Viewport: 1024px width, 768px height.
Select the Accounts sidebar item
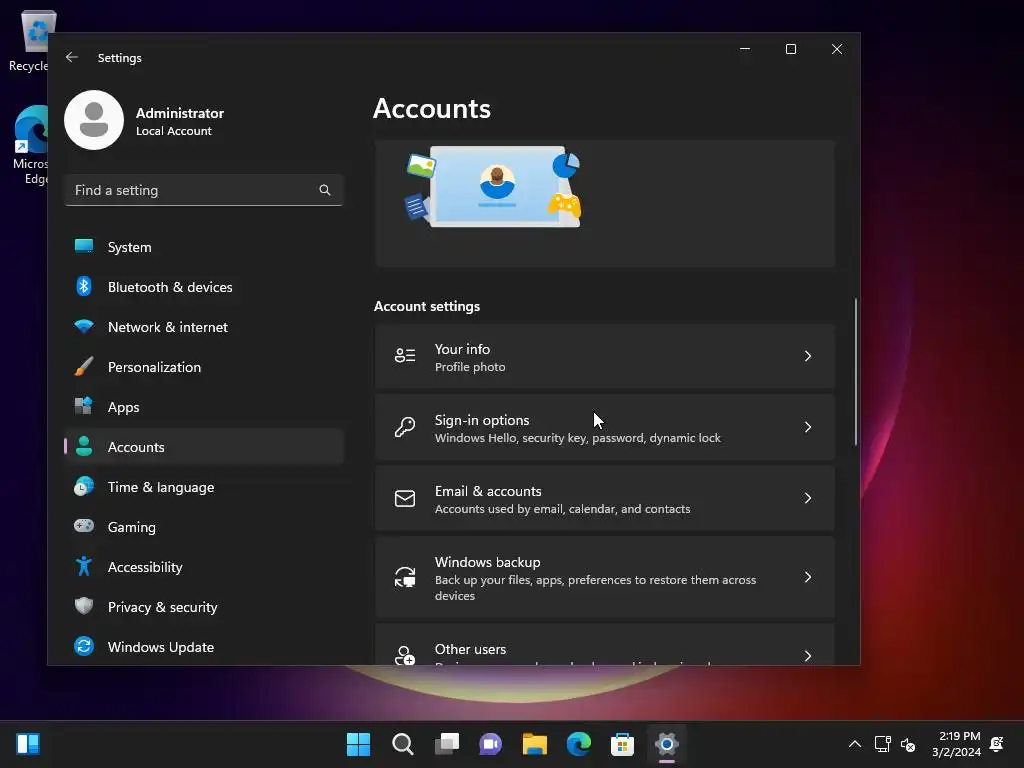point(204,447)
